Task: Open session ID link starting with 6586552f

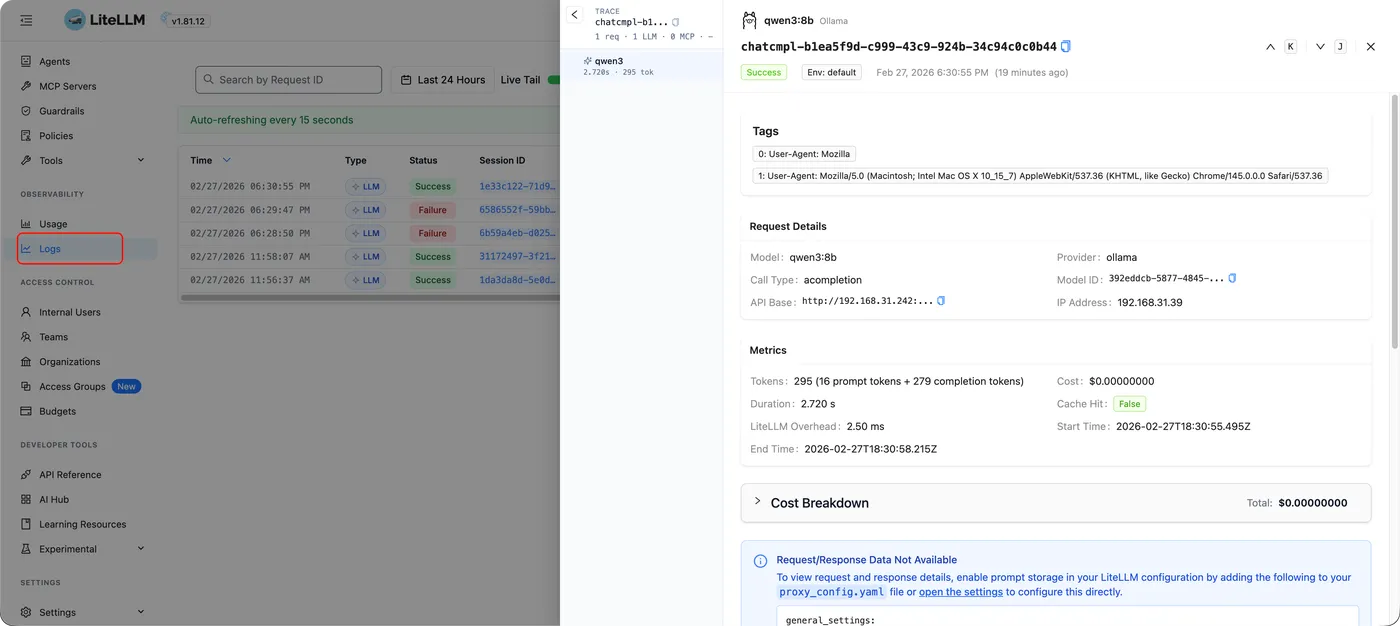Action: click(517, 210)
